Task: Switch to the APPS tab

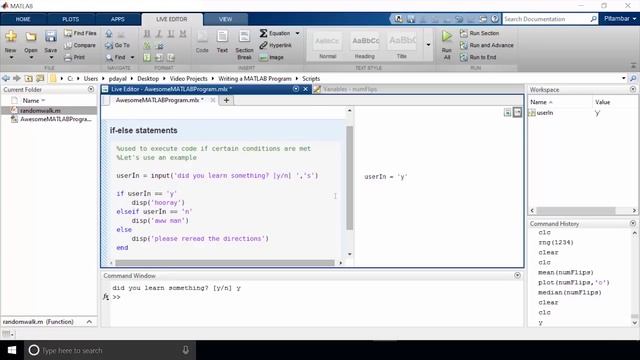Action: [x=118, y=19]
